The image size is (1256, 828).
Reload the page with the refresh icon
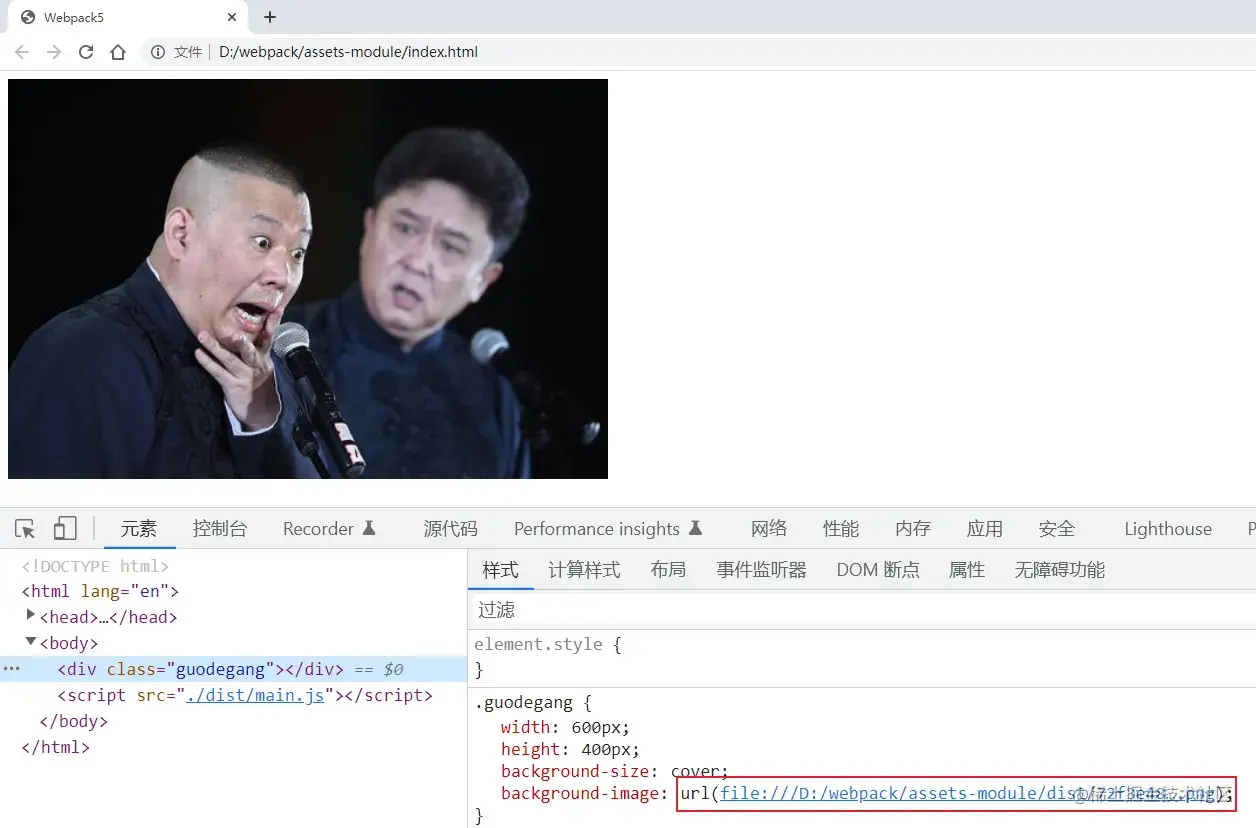pos(86,52)
